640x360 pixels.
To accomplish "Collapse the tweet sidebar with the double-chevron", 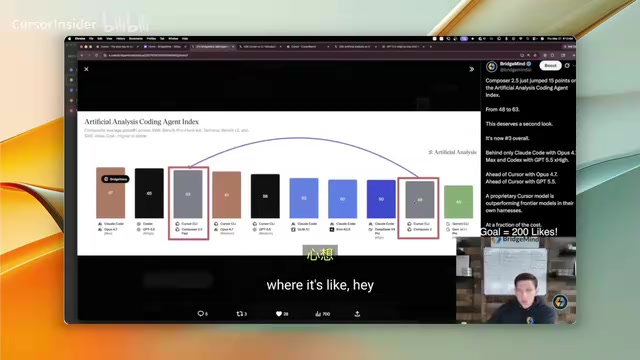I will pos(471,69).
